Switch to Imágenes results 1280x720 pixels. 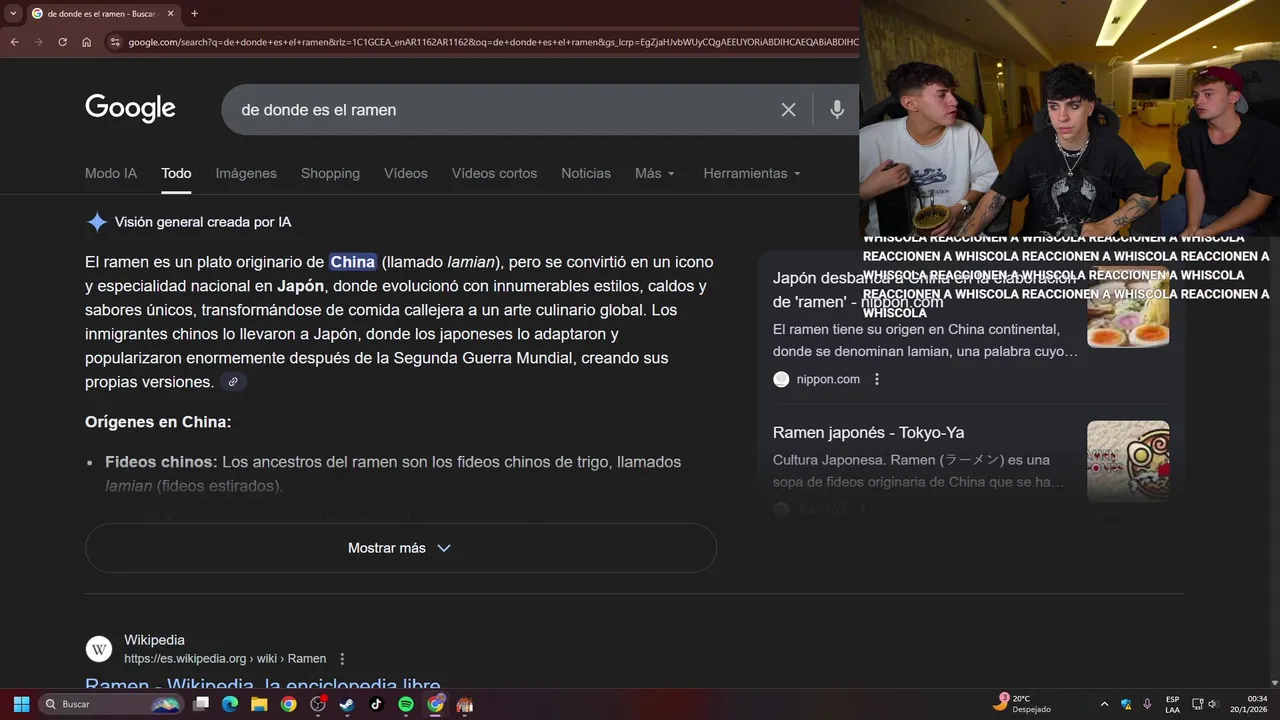click(x=246, y=173)
